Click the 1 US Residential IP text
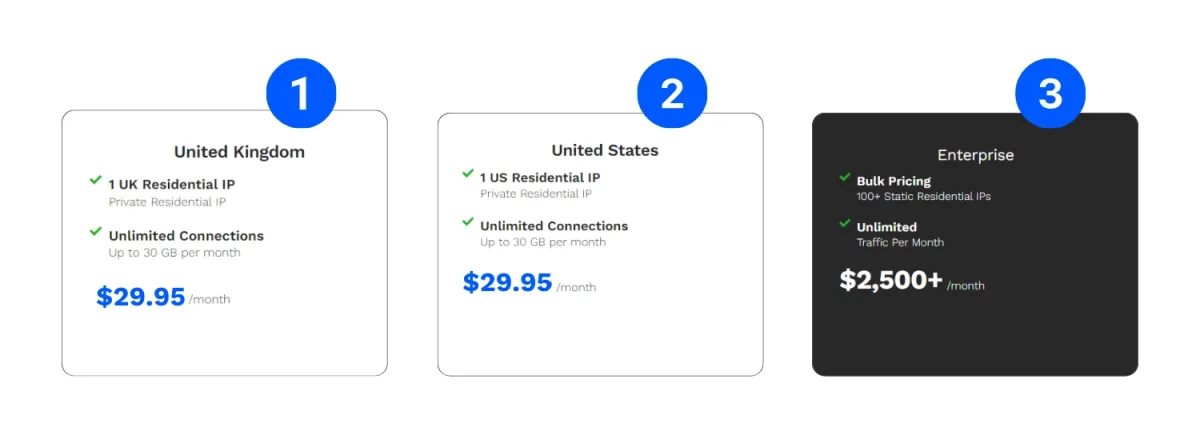The height and width of the screenshot is (443, 1200). pyautogui.click(x=540, y=177)
